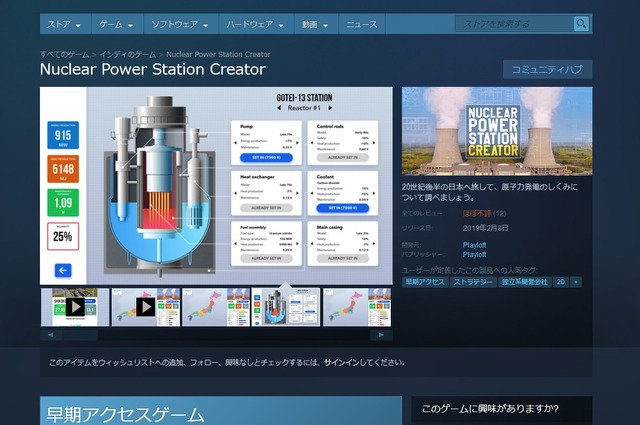Viewport: 640px width, 425px height.
Task: Open the ニュース tab
Action: pyautogui.click(x=362, y=24)
